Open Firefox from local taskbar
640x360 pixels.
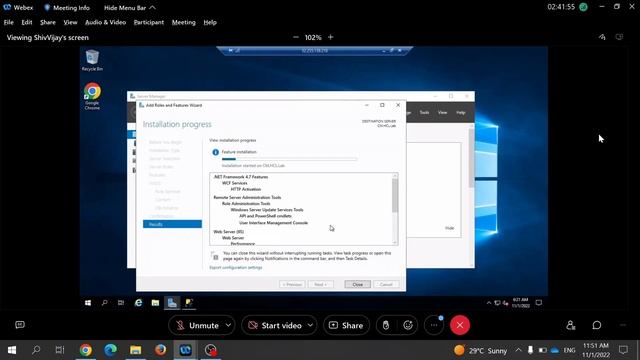point(160,350)
